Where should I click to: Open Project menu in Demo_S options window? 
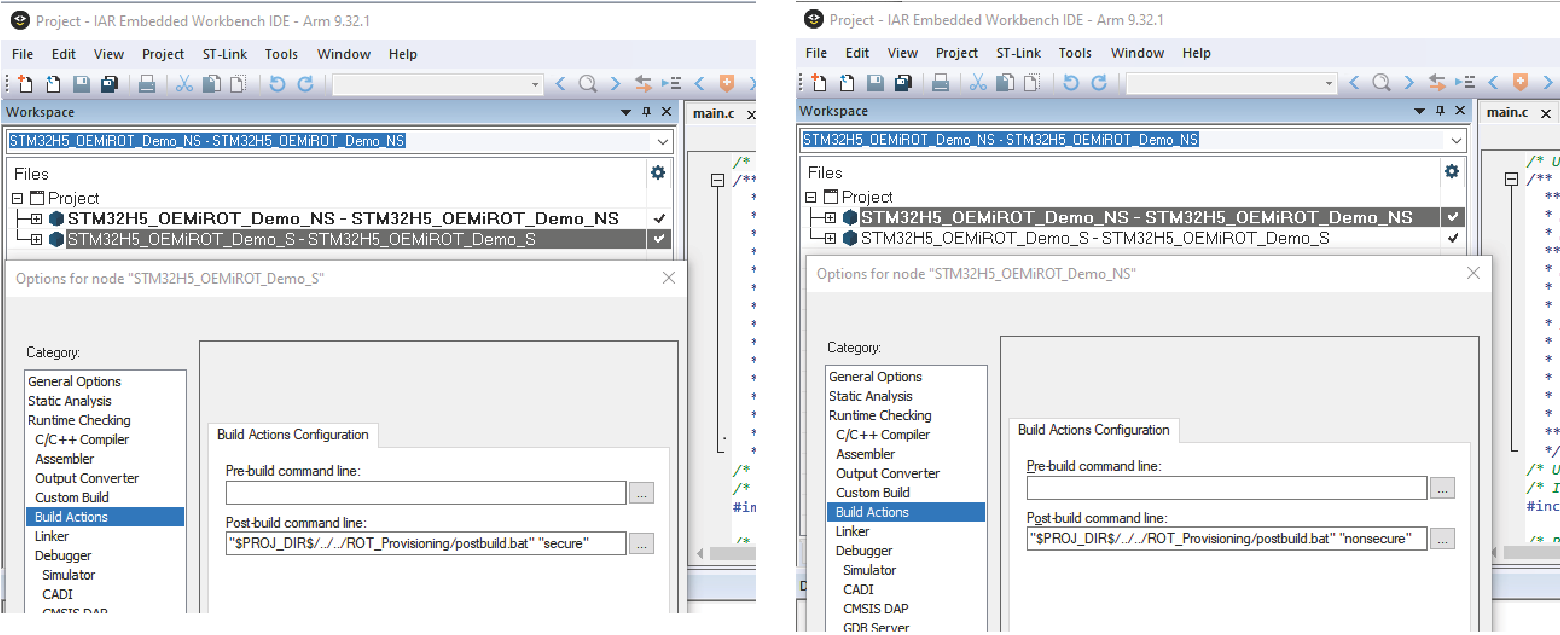point(163,54)
